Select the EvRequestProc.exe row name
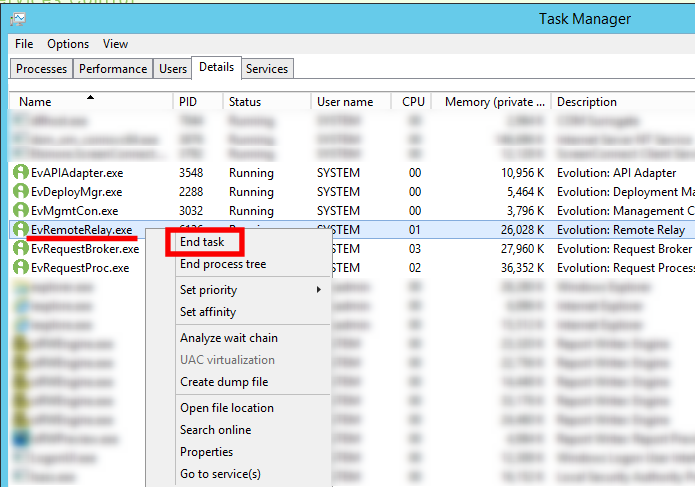 coord(80,268)
